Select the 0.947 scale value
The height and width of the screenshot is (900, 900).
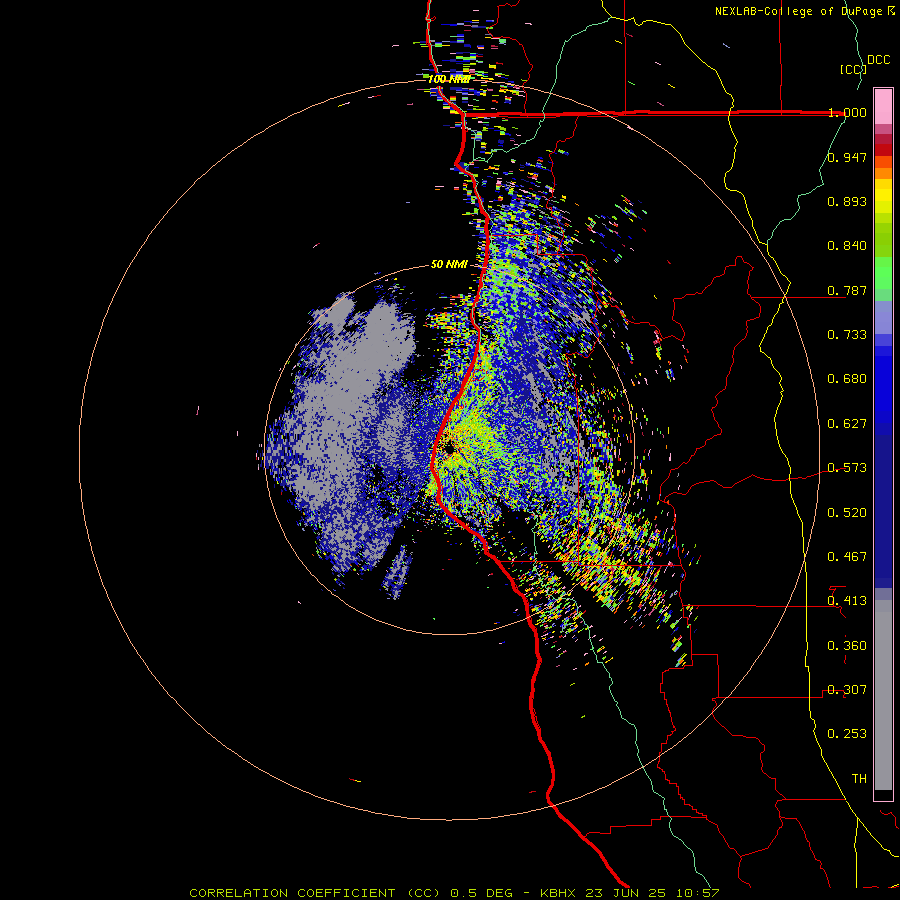(847, 157)
